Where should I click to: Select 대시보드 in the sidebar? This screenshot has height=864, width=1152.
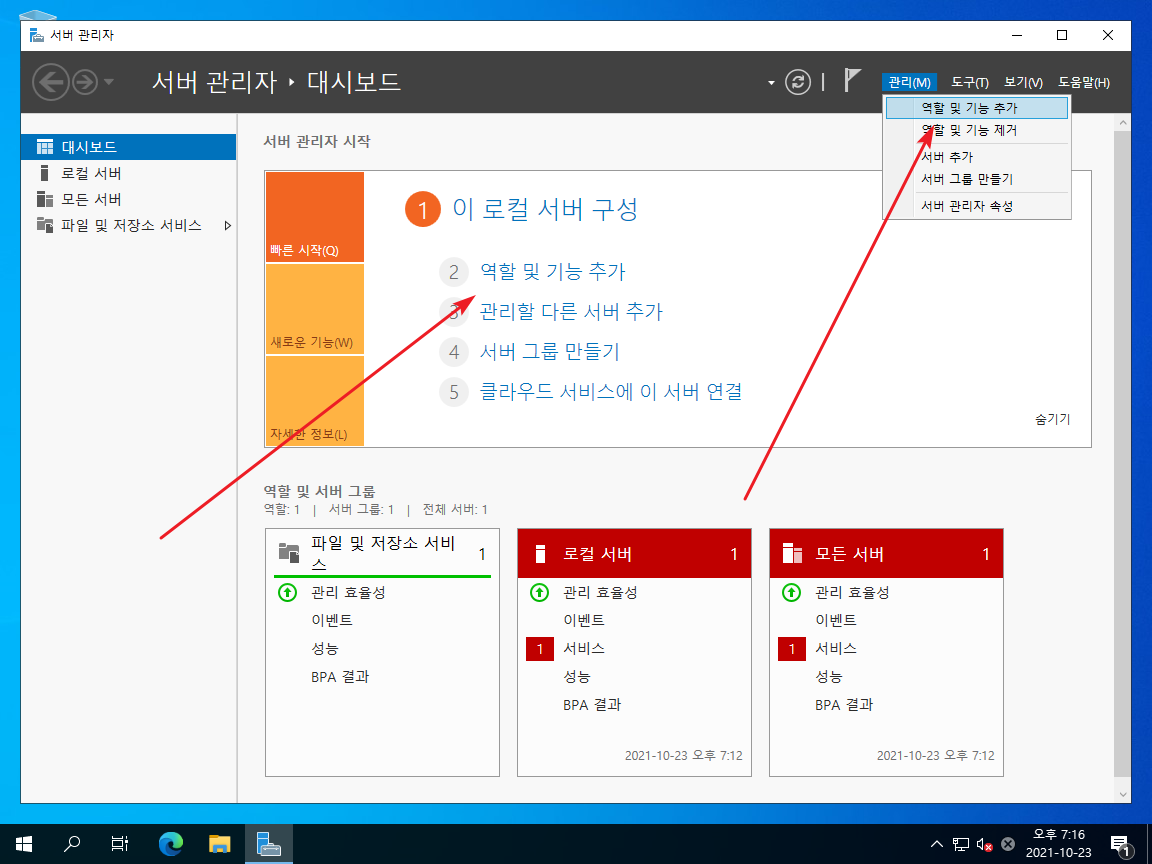[129, 147]
